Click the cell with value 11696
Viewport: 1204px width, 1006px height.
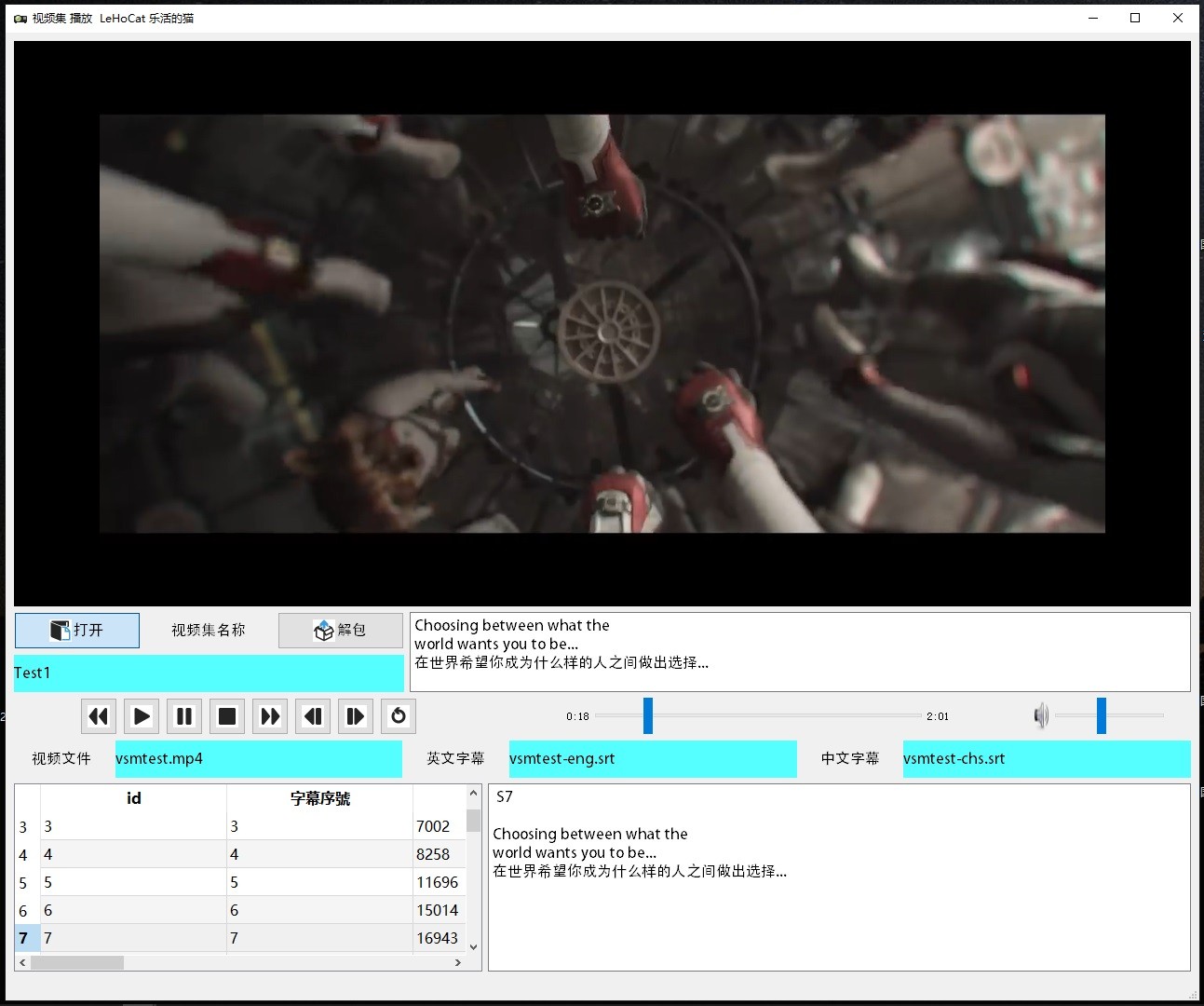tap(439, 882)
